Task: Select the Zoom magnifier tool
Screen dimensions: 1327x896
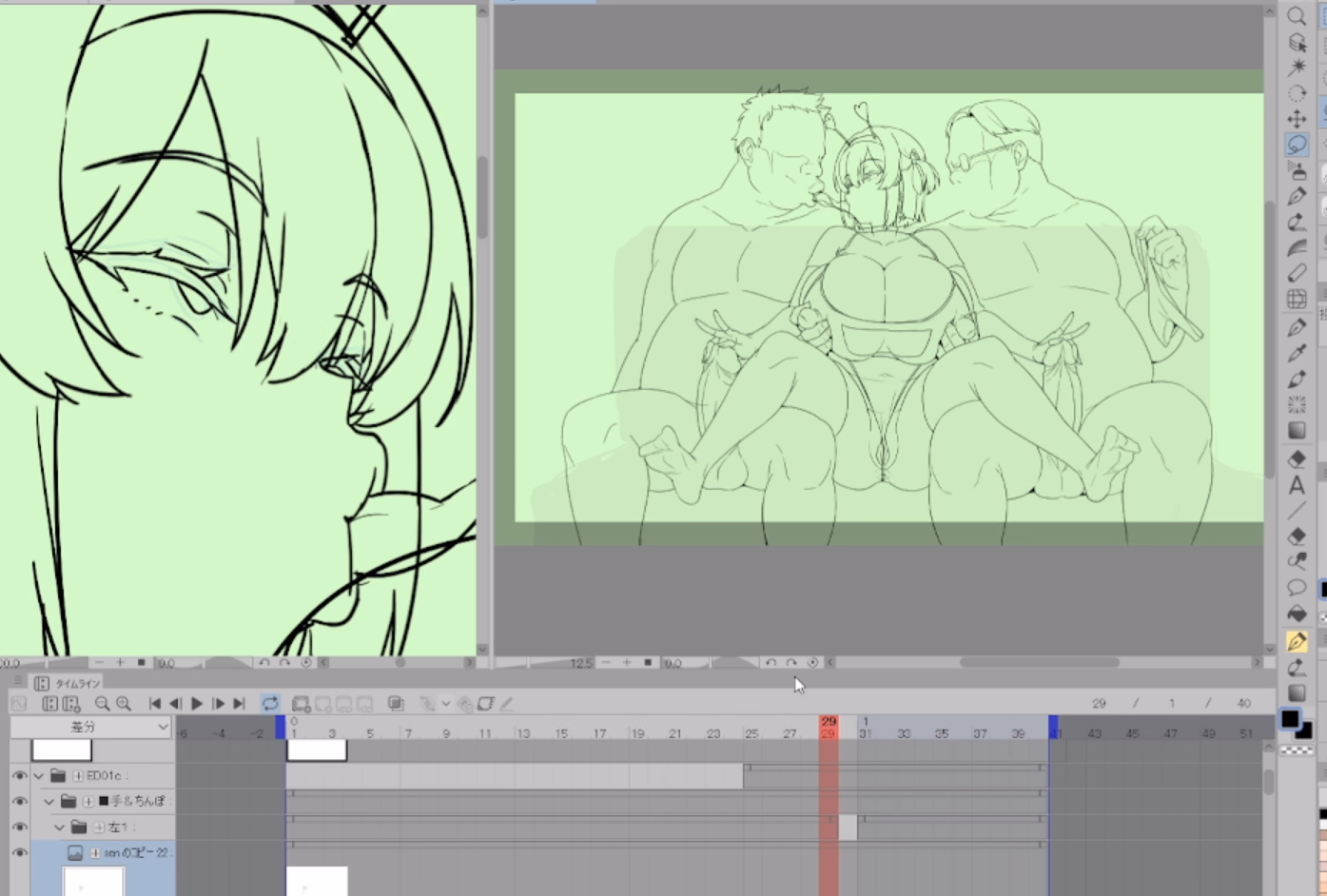Action: 1296,16
